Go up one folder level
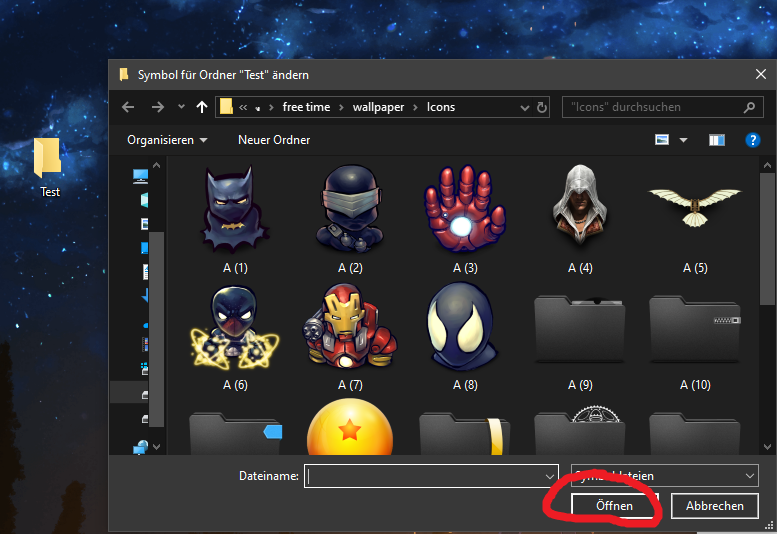This screenshot has width=777, height=534. click(202, 107)
